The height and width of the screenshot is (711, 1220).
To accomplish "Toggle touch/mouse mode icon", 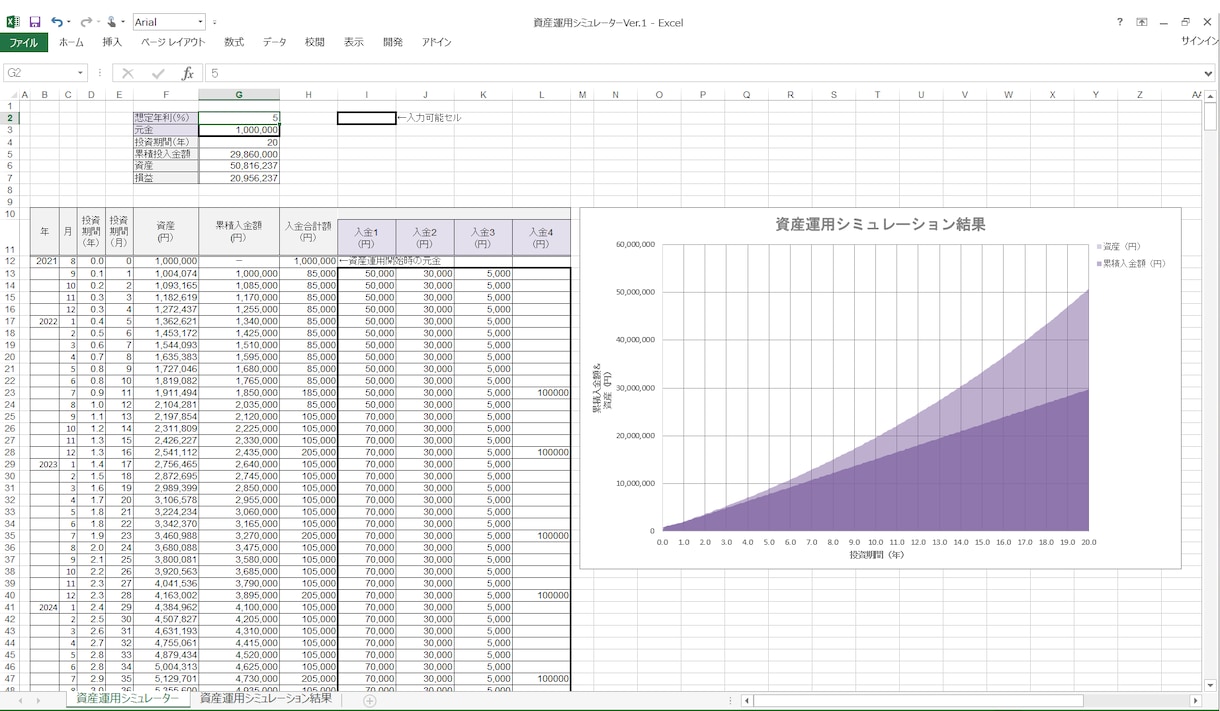I will pos(112,22).
